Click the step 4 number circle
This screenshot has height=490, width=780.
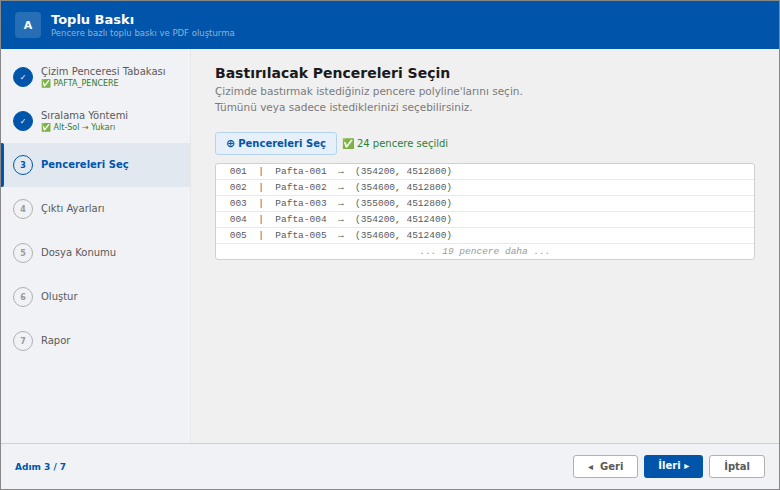tap(23, 209)
